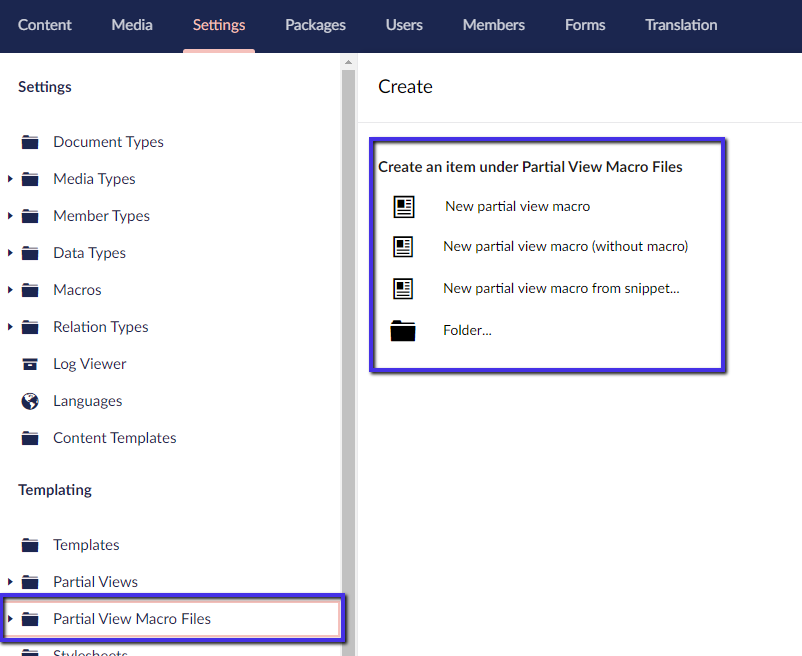Screen dimensions: 802x656
Task: Click the Languages globe icon
Action: click(31, 401)
